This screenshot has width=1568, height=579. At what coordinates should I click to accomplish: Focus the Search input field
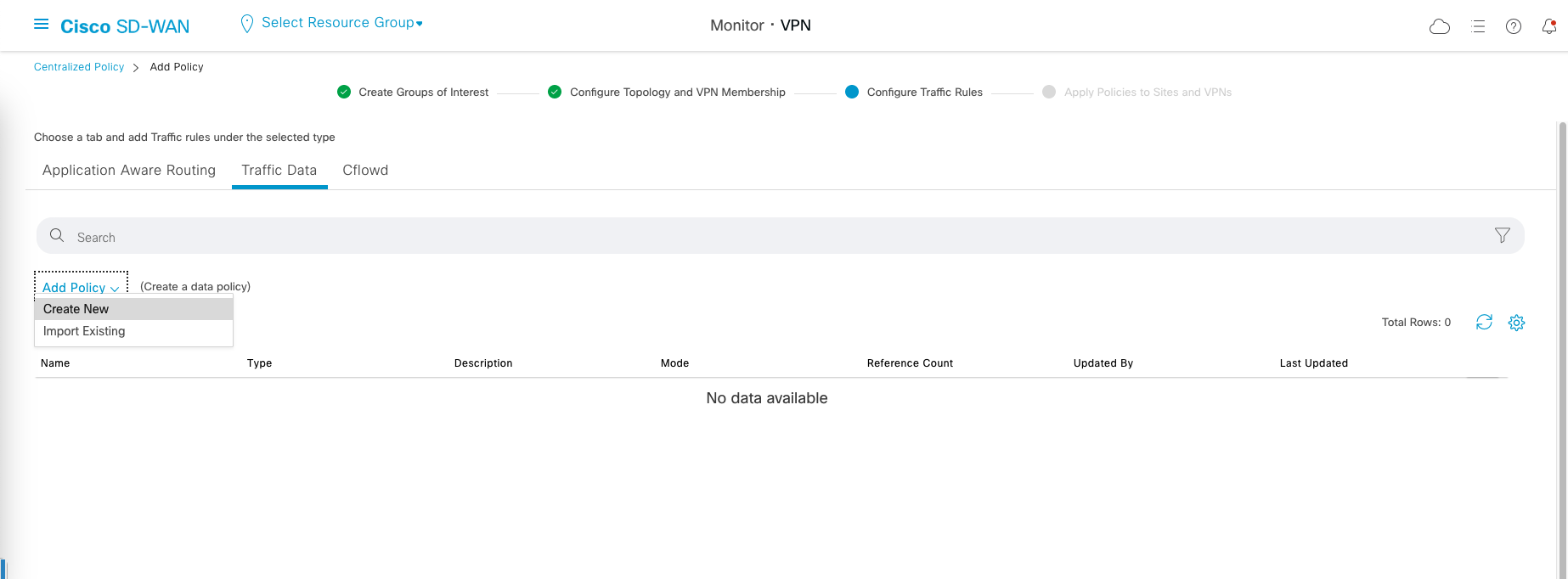click(764, 237)
